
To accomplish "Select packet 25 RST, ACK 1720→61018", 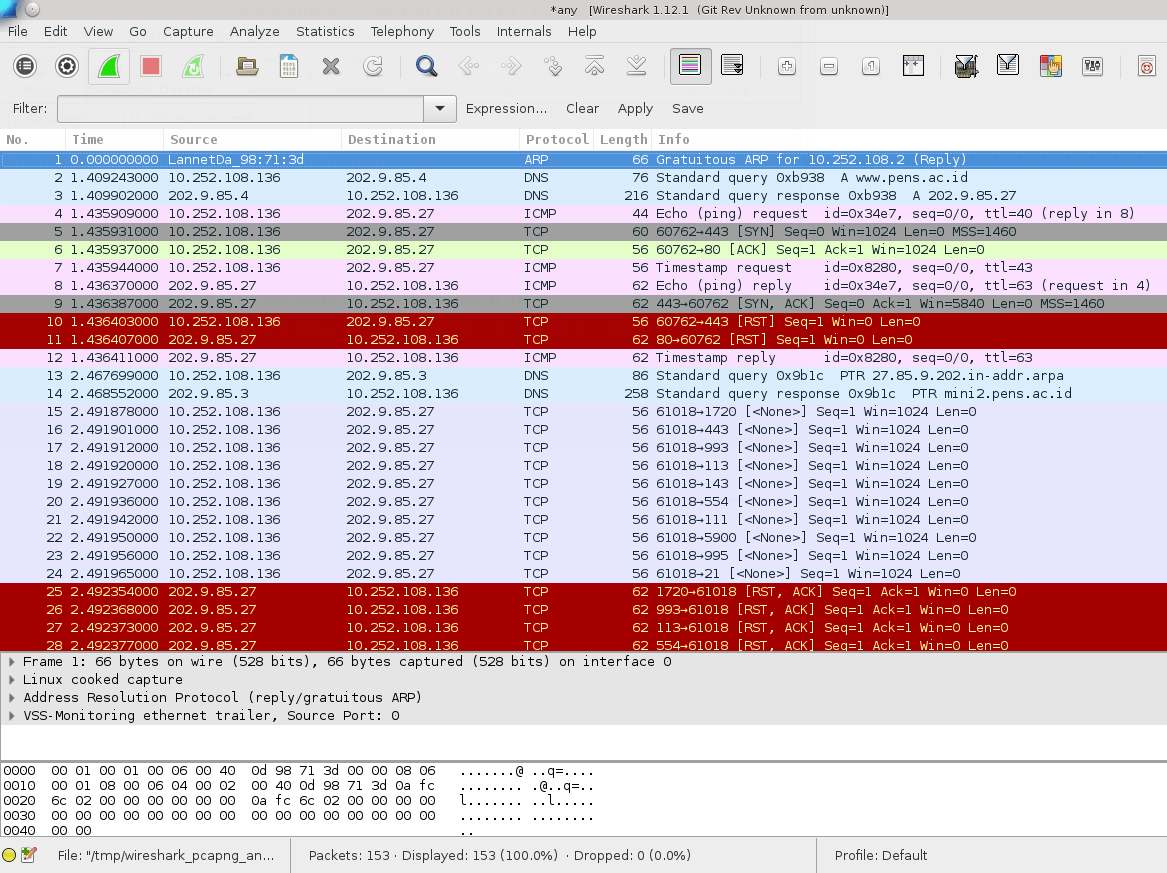I will 584,592.
